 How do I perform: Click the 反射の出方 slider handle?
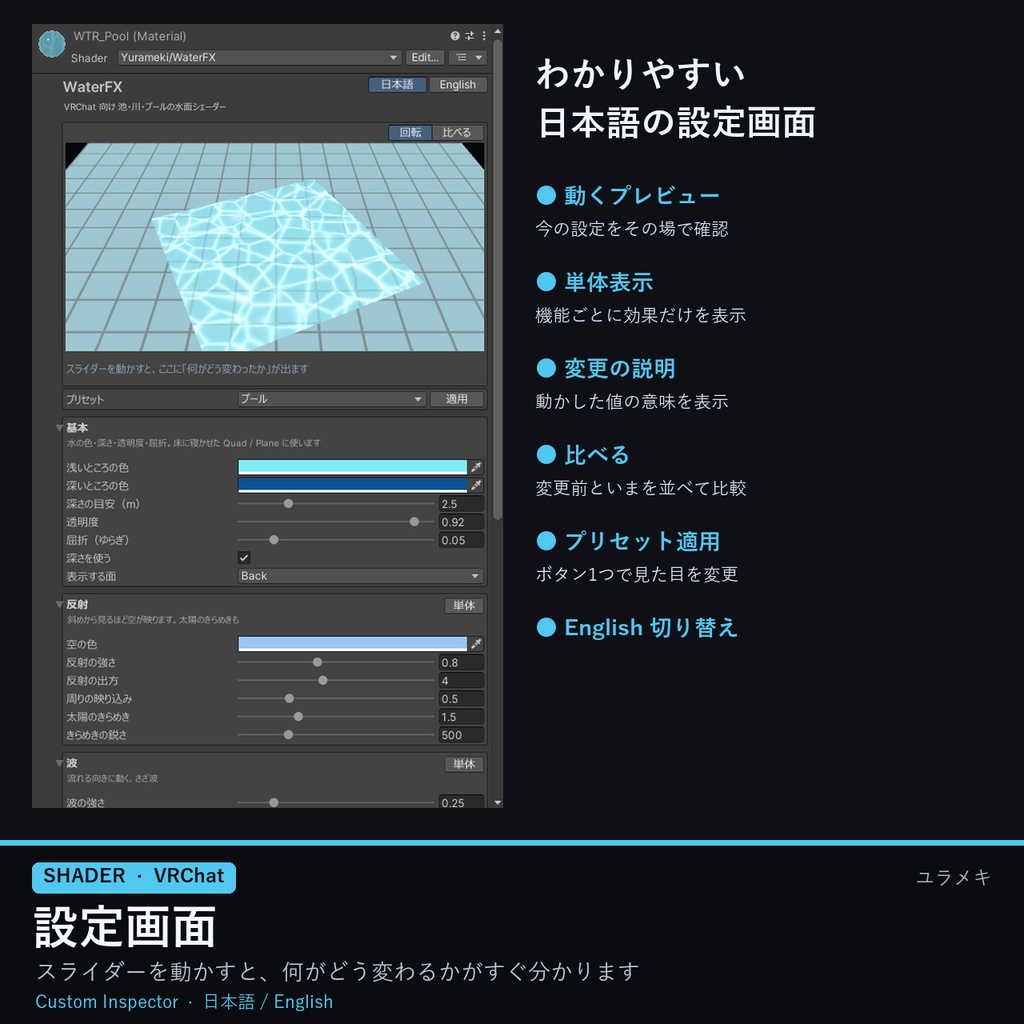click(x=323, y=680)
